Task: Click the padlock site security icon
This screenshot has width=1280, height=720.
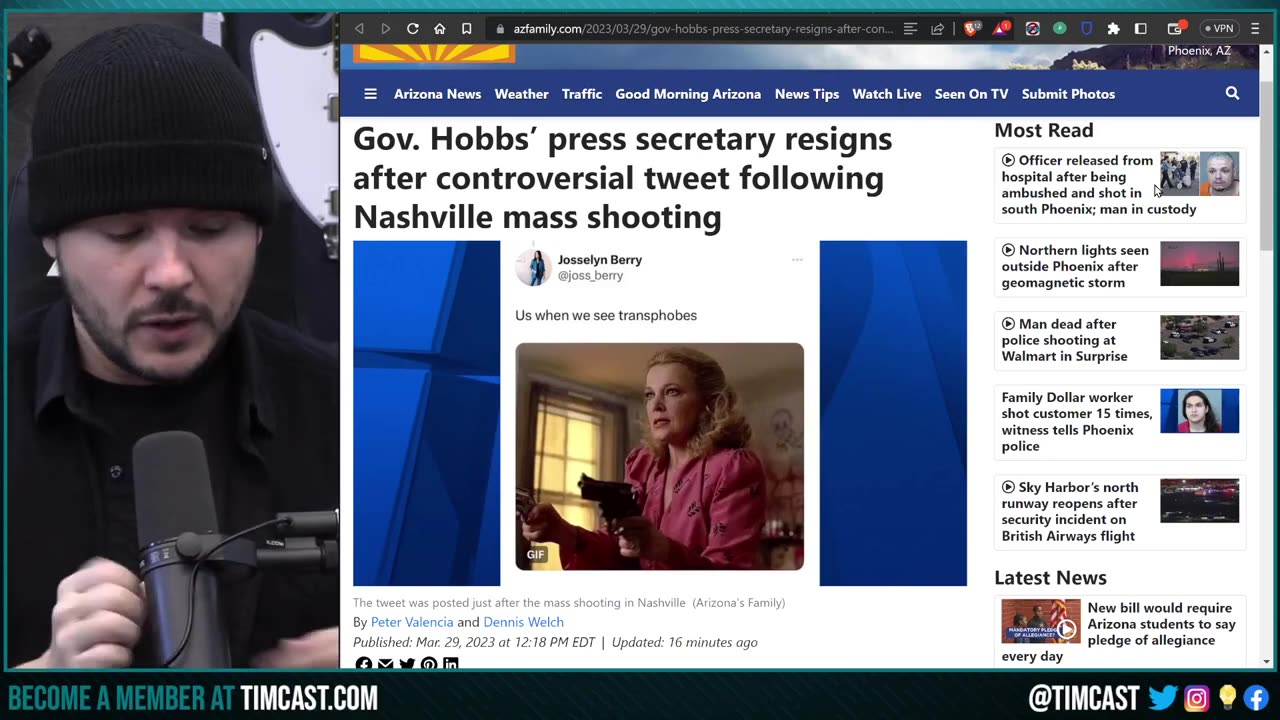Action: [500, 29]
